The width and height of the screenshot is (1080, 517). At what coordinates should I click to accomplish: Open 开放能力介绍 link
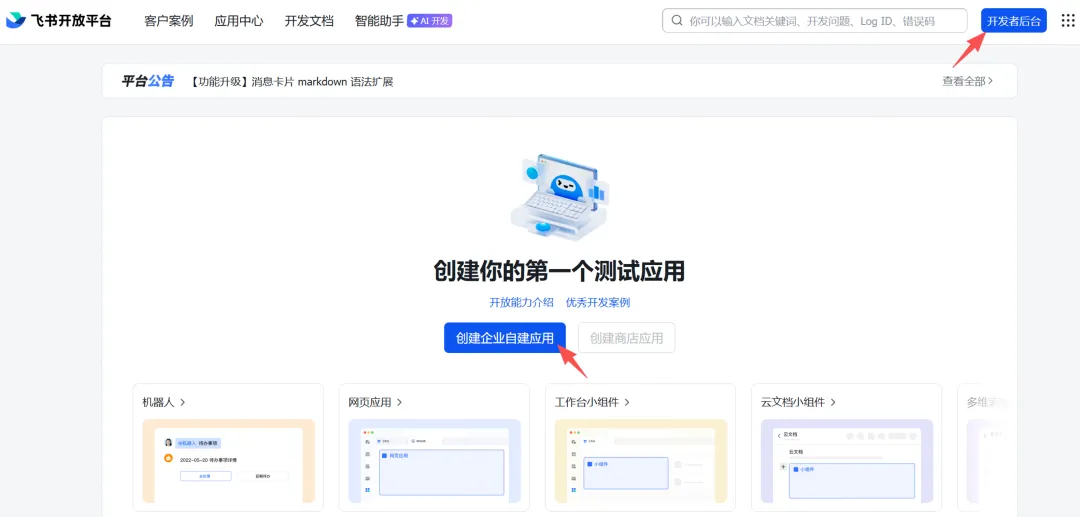[x=521, y=302]
